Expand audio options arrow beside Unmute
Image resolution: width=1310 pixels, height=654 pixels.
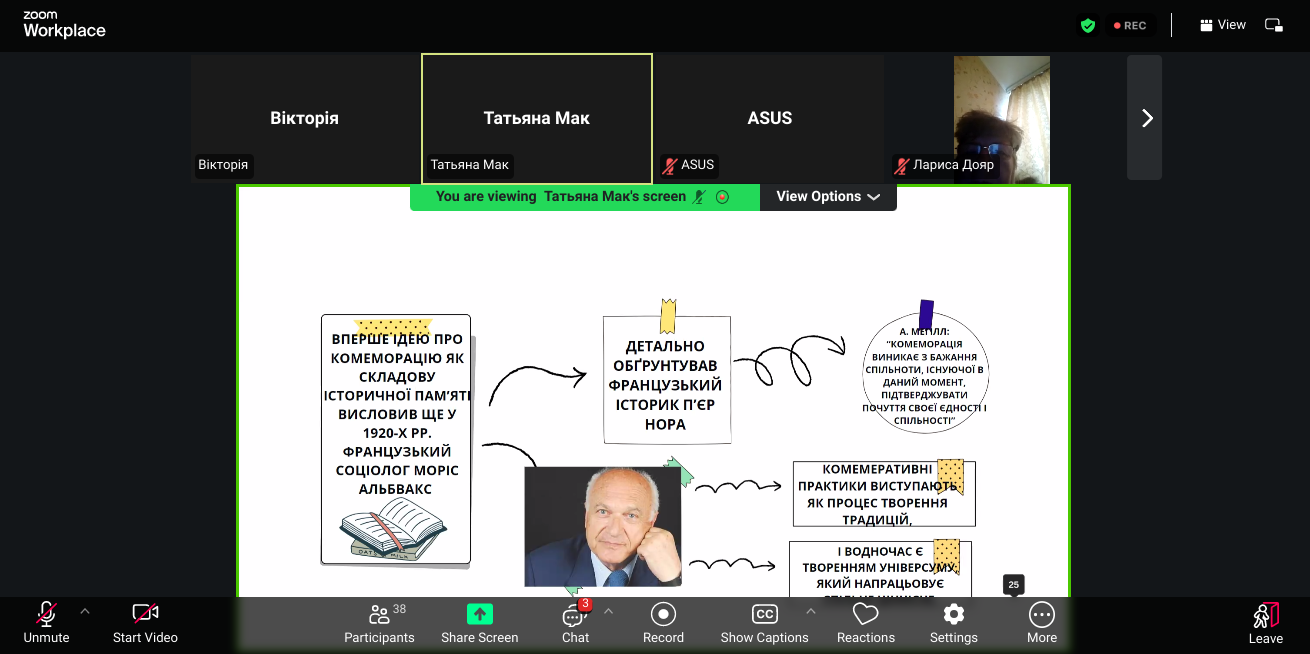[x=85, y=611]
